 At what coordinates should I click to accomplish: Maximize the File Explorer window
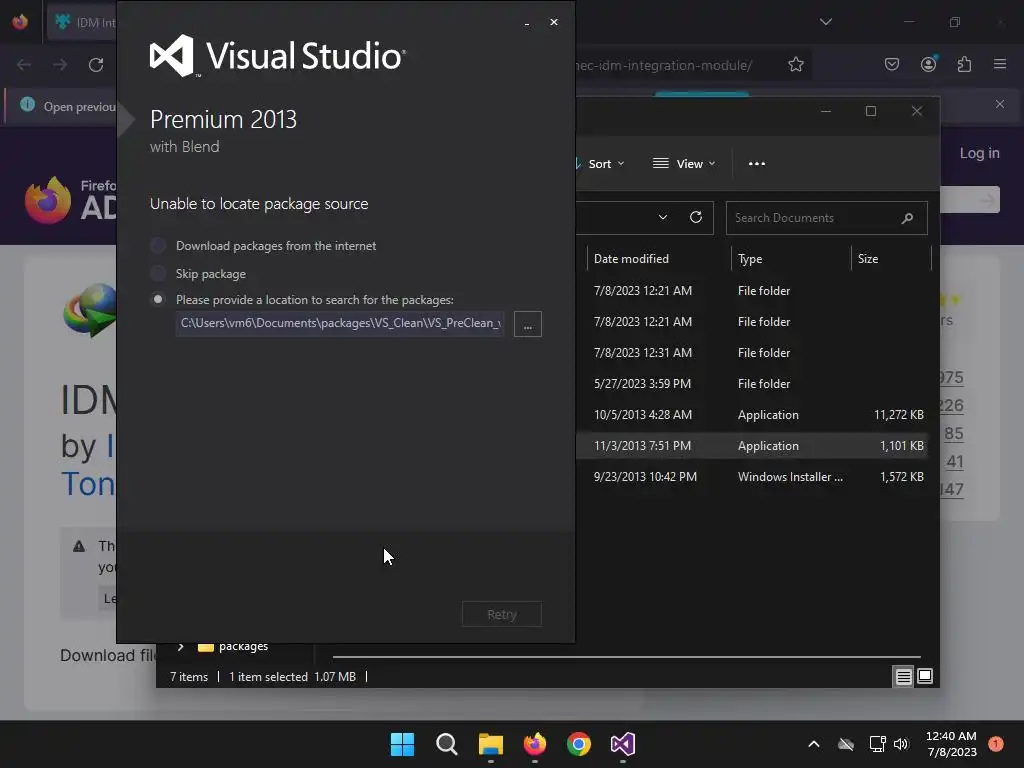(x=871, y=112)
